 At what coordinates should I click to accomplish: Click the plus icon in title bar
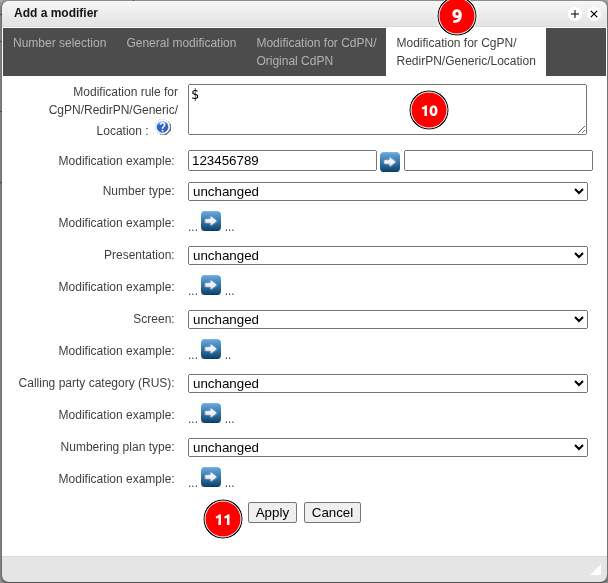575,14
